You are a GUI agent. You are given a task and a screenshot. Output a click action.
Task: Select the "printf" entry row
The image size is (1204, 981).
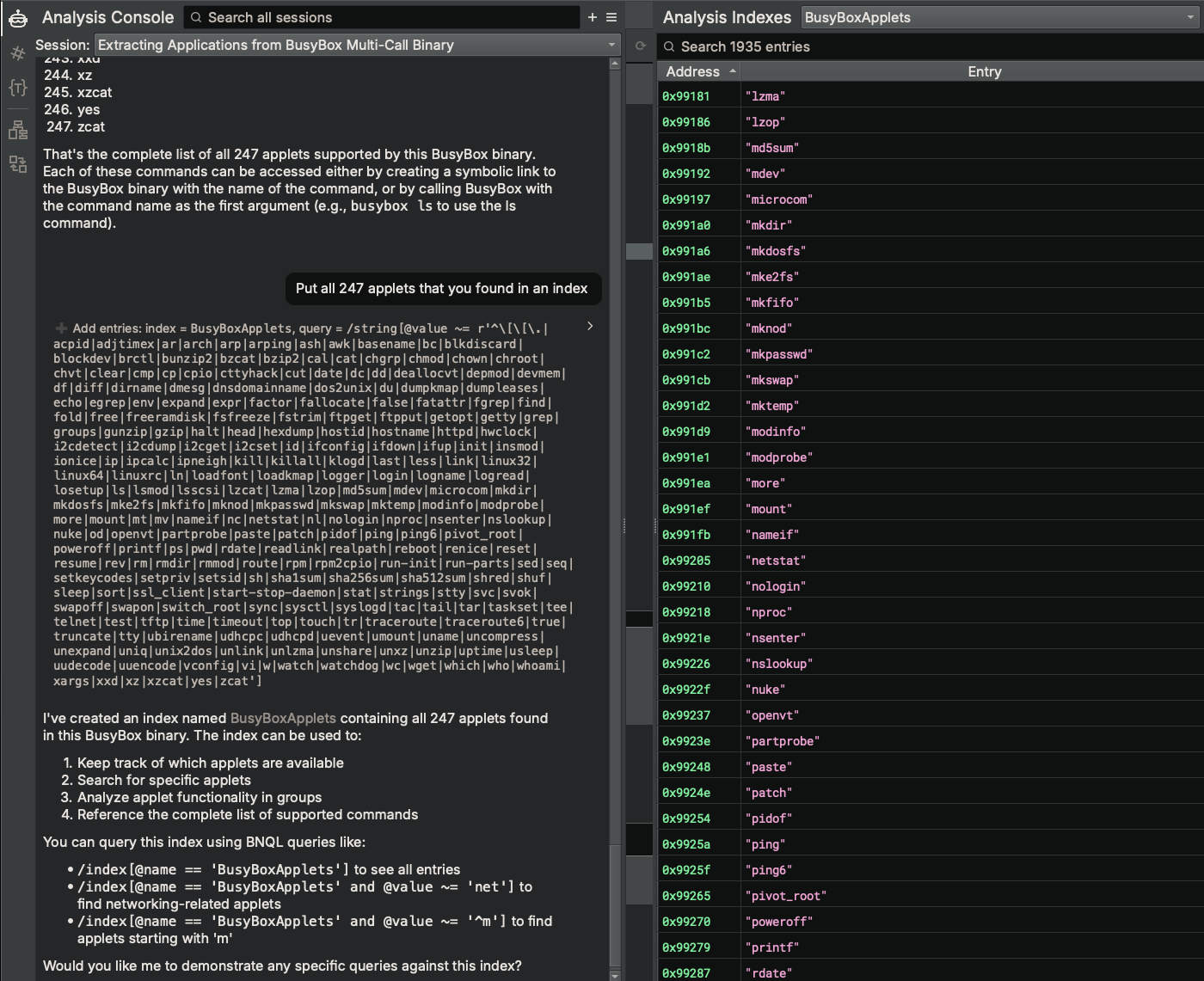pos(931,947)
